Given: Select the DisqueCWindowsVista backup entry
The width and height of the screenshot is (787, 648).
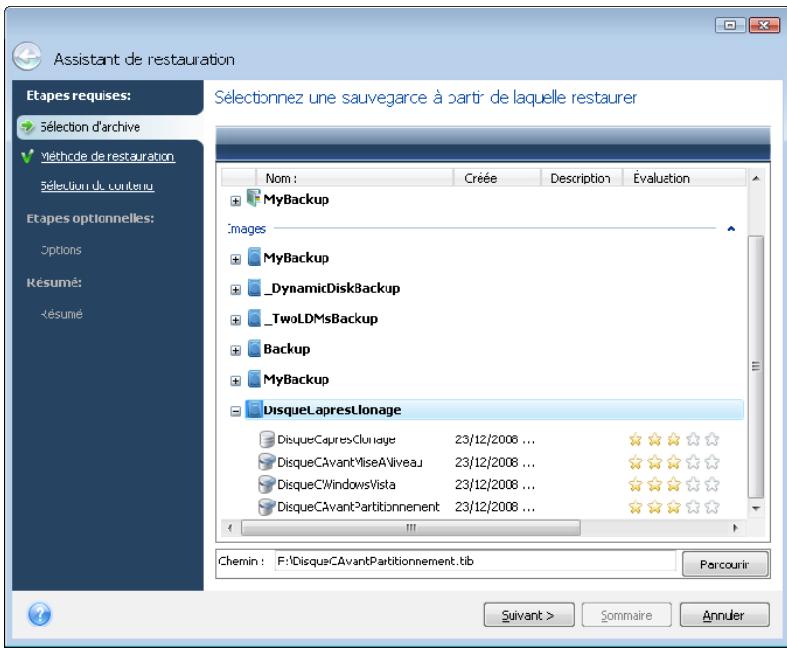Looking at the screenshot, I should coord(336,485).
